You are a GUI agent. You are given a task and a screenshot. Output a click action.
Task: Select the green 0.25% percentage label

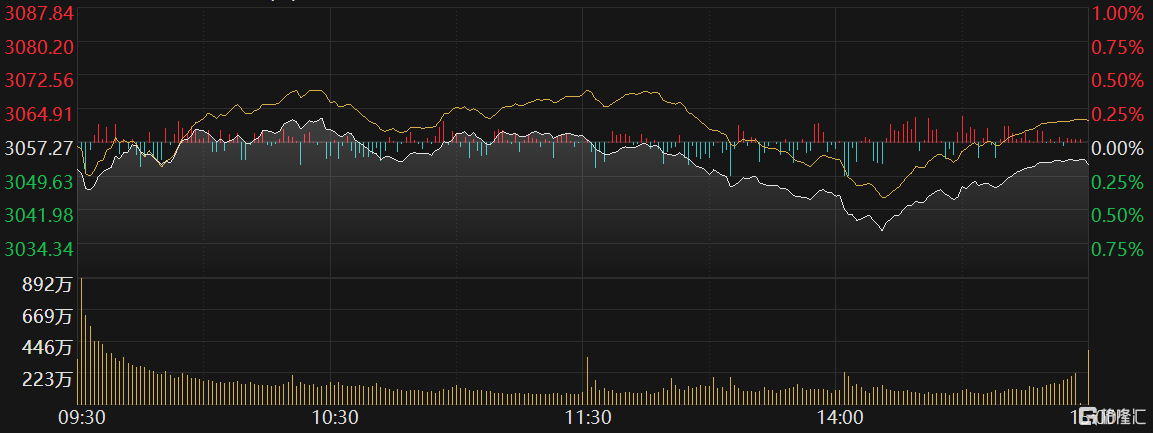1118,182
